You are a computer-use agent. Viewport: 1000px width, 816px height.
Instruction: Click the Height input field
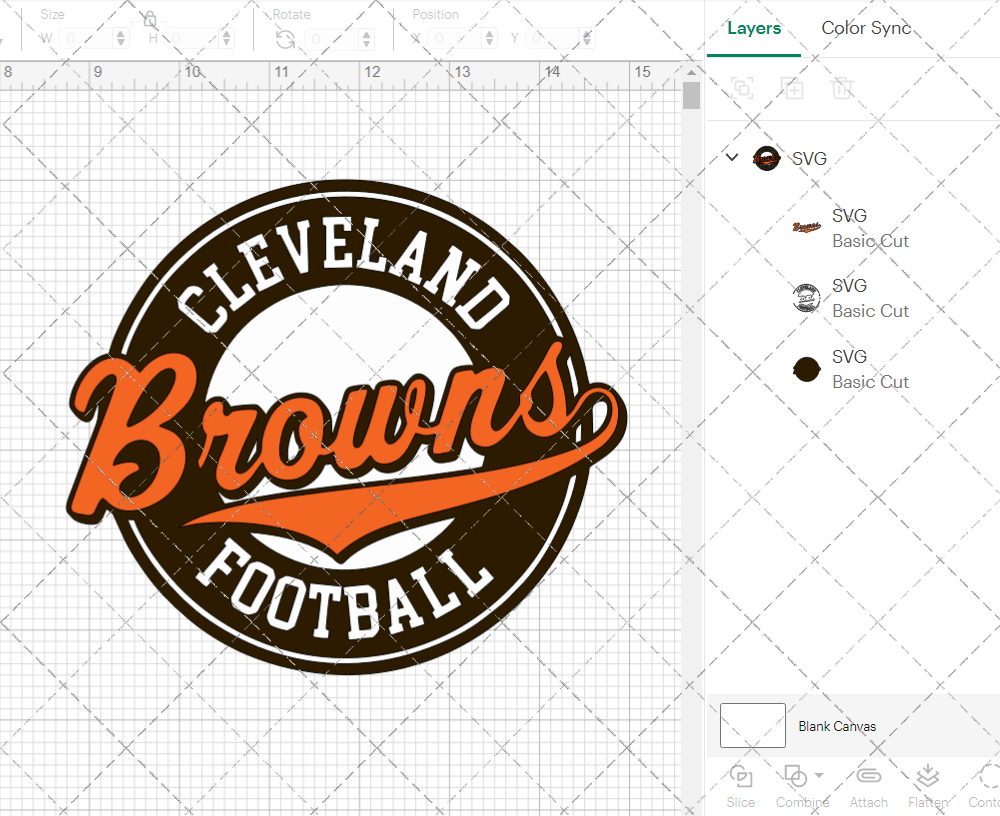pyautogui.click(x=193, y=38)
